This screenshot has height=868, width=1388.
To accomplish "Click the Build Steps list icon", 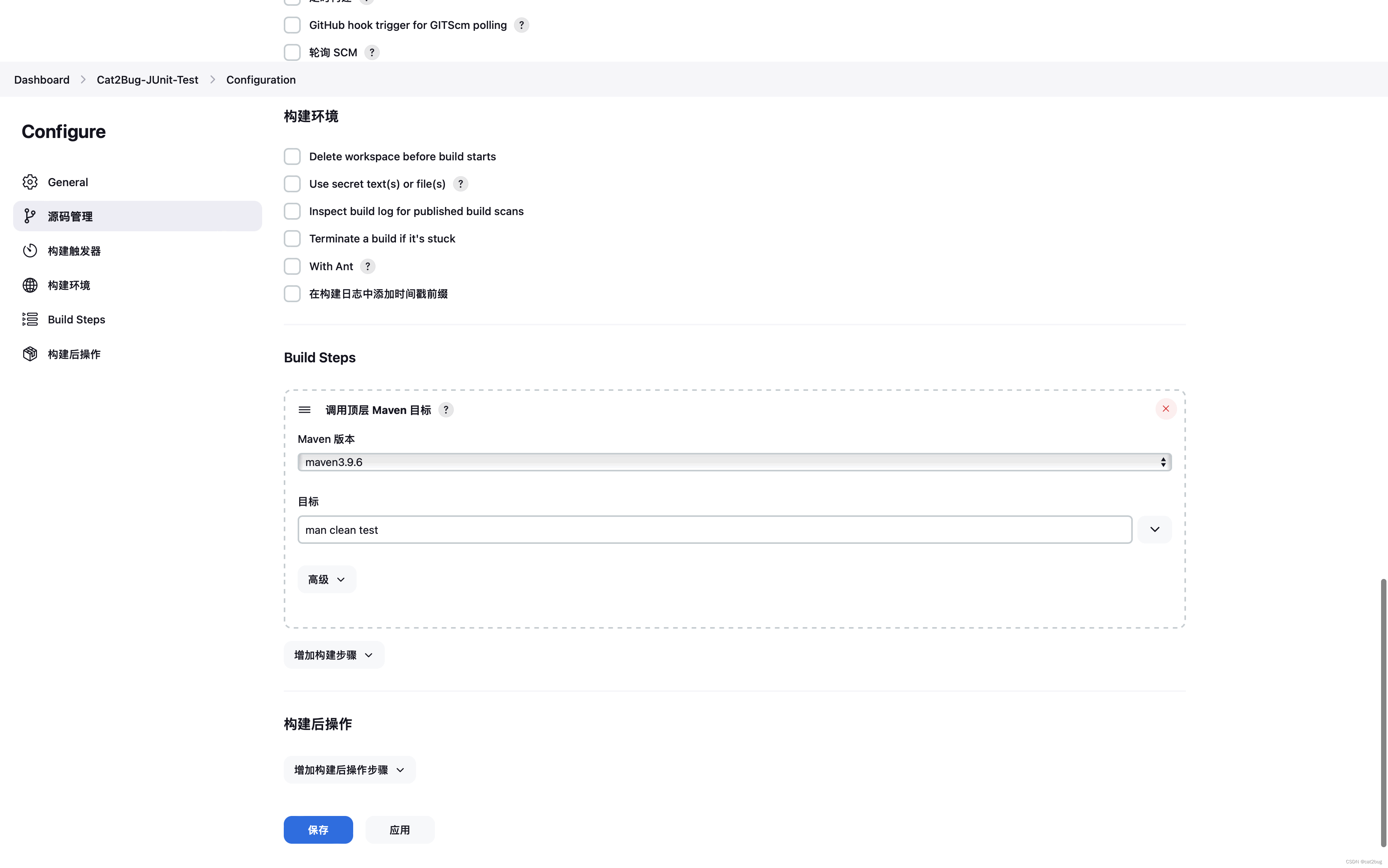I will 30,319.
